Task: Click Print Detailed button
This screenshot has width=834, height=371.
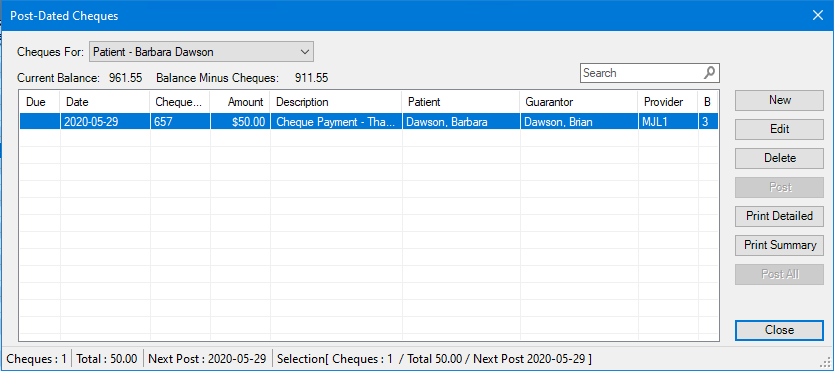Action: point(779,216)
